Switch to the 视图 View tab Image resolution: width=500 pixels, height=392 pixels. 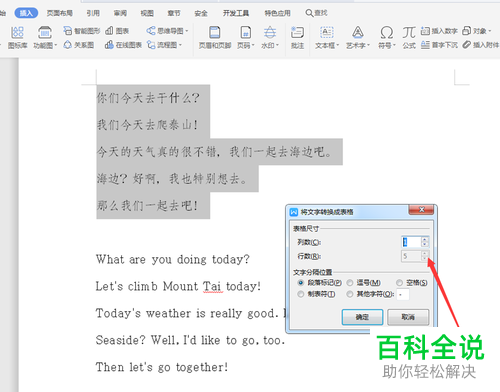pos(147,13)
